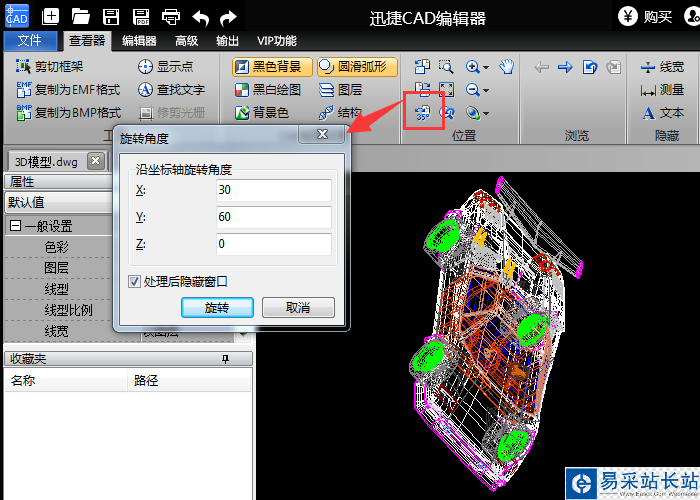Toggle 测量 measurements display

pos(662,90)
